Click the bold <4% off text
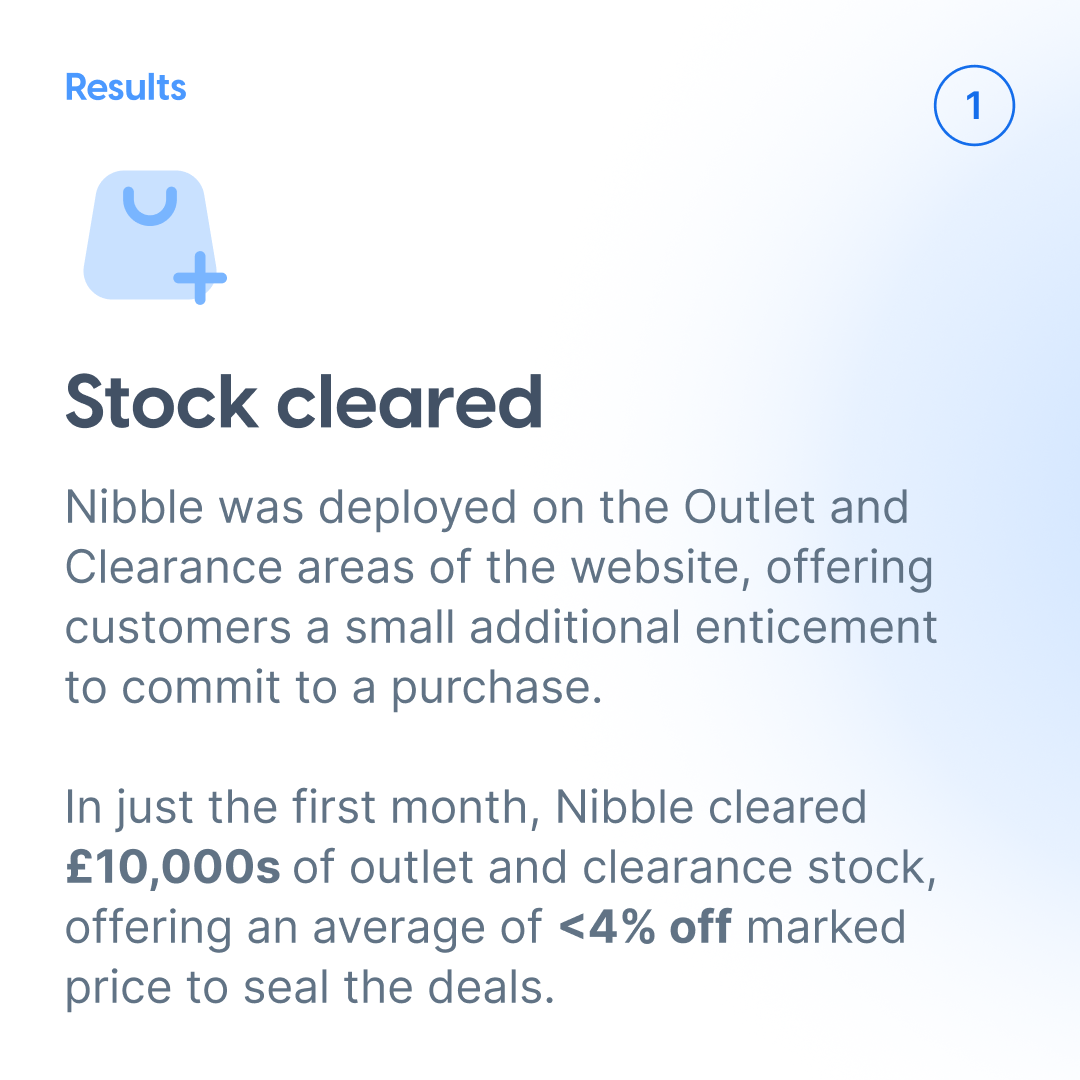The height and width of the screenshot is (1080, 1080). click(645, 927)
